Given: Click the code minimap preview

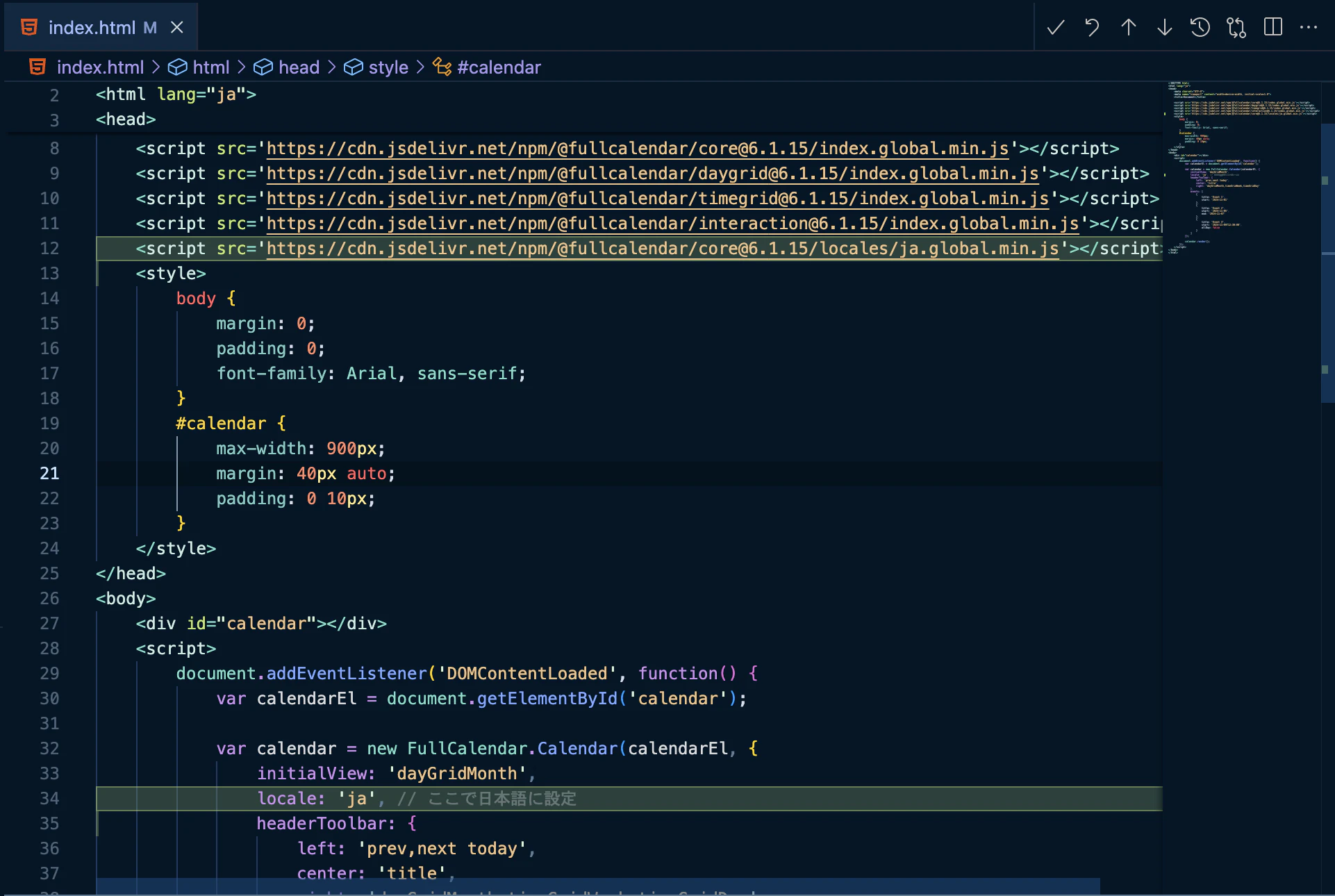Looking at the screenshot, I should (x=1242, y=167).
